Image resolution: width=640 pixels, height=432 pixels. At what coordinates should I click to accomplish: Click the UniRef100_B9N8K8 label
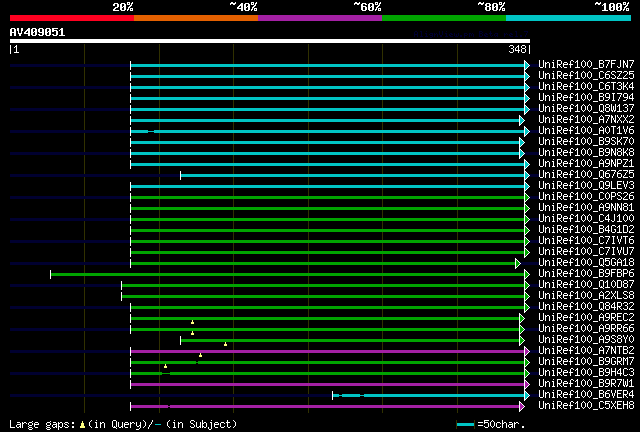coord(586,153)
